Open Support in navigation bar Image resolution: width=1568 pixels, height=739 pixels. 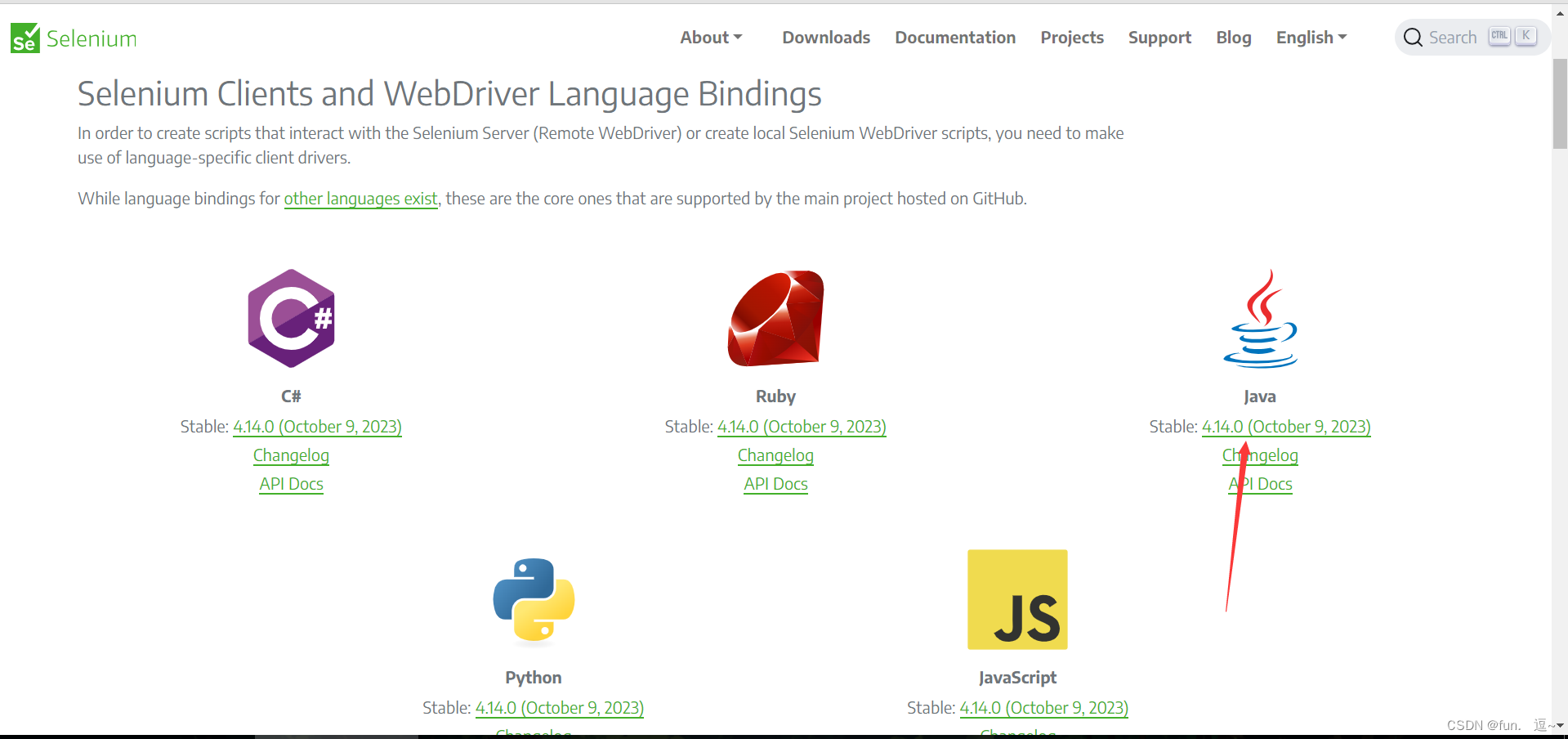tap(1159, 38)
